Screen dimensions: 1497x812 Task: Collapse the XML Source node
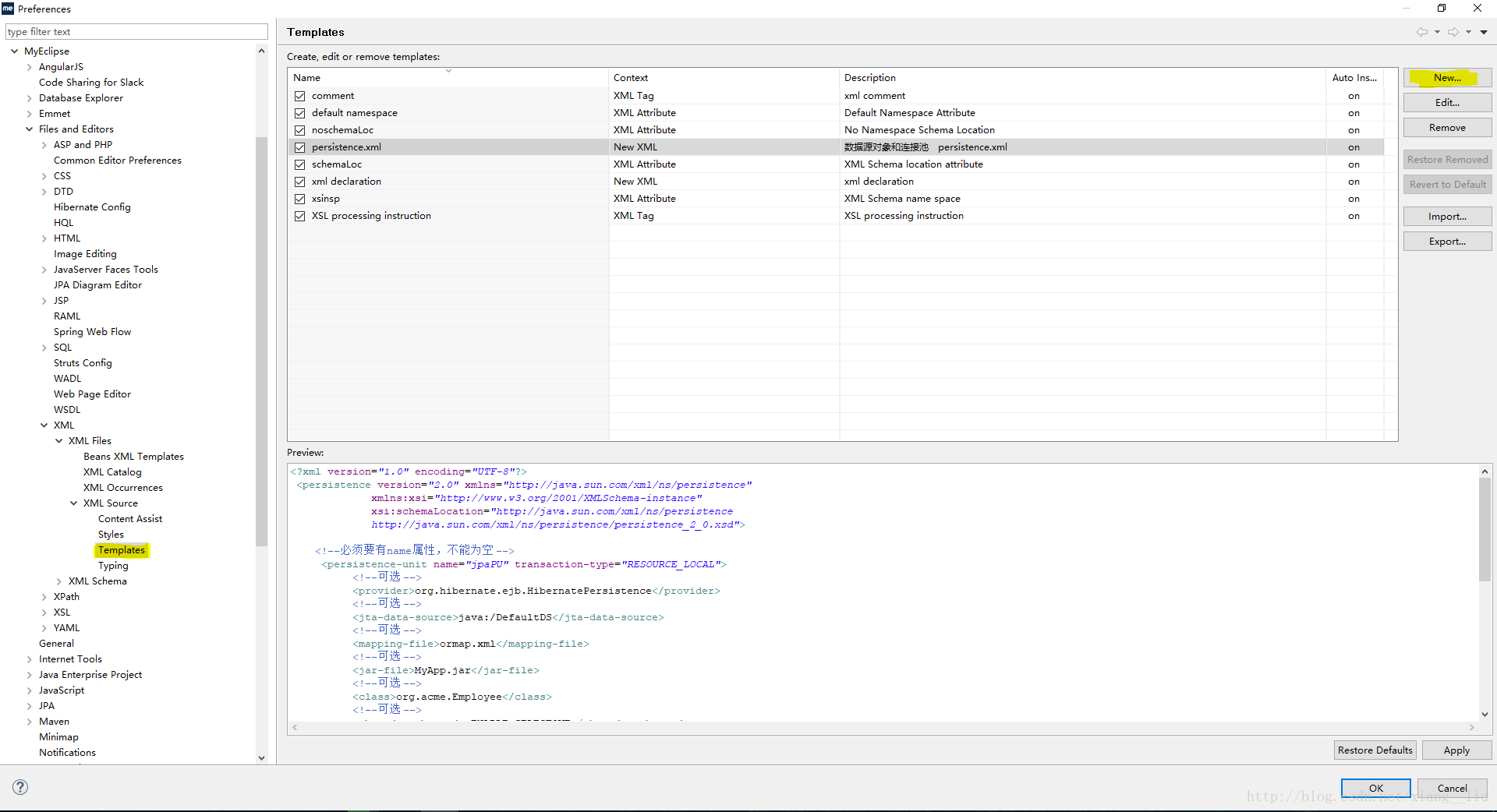pos(74,503)
